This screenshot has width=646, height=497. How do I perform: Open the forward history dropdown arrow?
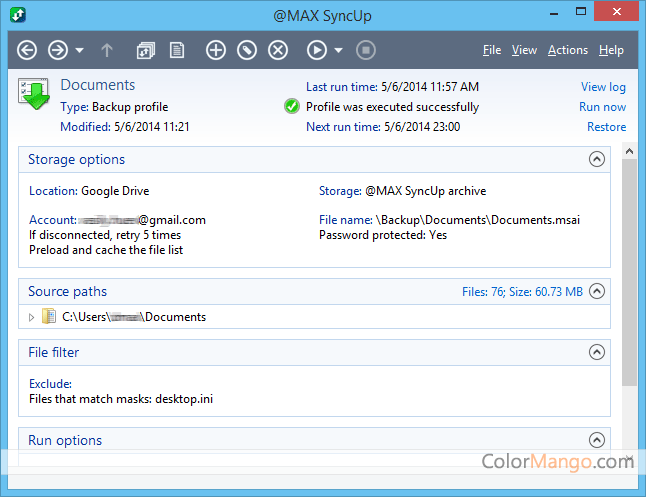pos(80,51)
